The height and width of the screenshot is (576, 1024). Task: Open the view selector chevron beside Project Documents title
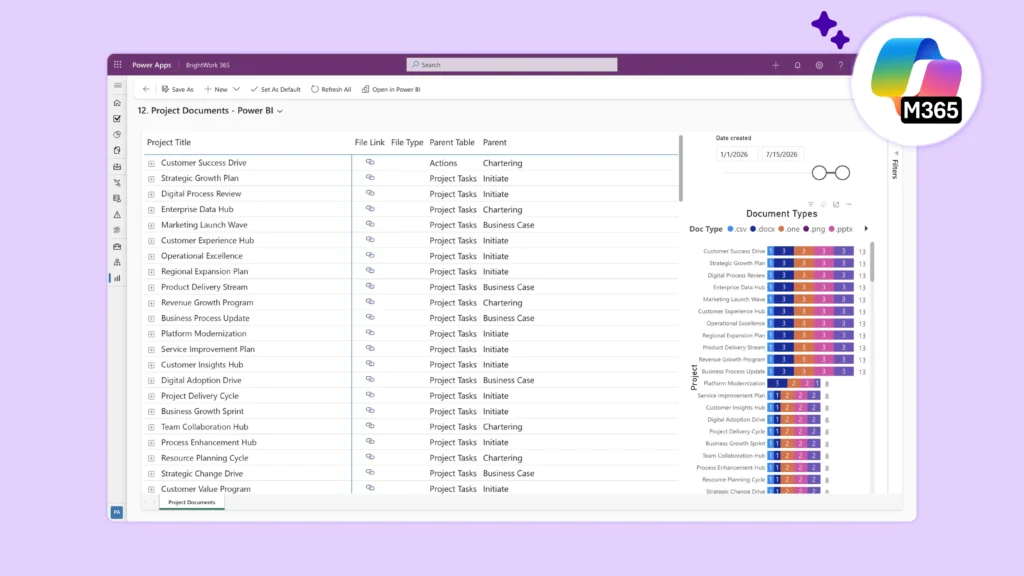(280, 112)
